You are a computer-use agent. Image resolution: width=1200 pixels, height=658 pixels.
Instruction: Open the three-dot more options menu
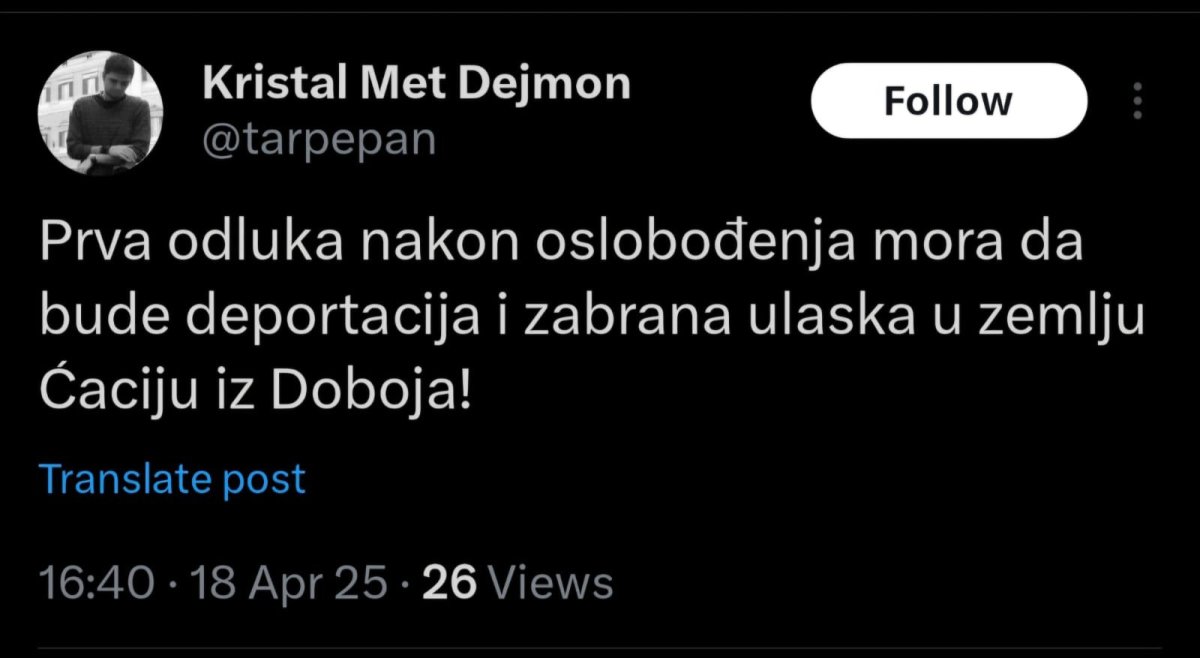coord(1137,101)
